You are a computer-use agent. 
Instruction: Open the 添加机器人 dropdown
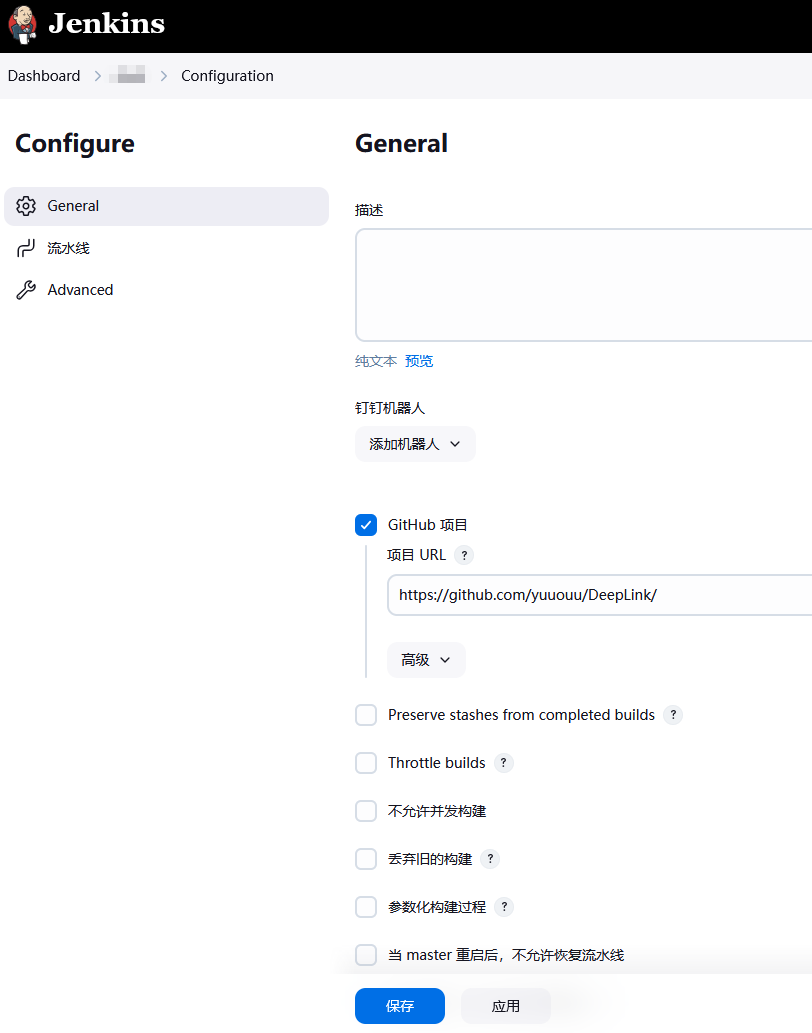[415, 444]
